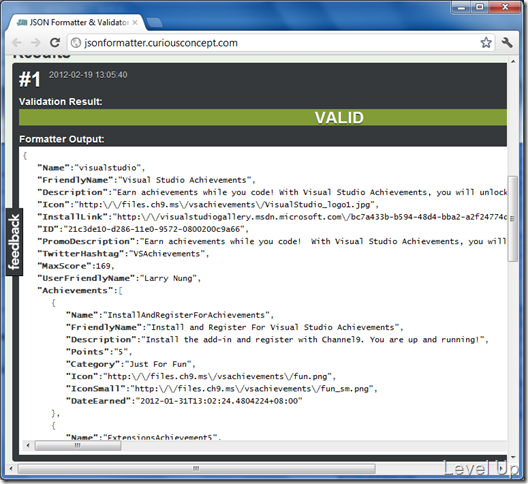Click the fun.png "Icon" line
528x484 pixels.
pos(201,377)
